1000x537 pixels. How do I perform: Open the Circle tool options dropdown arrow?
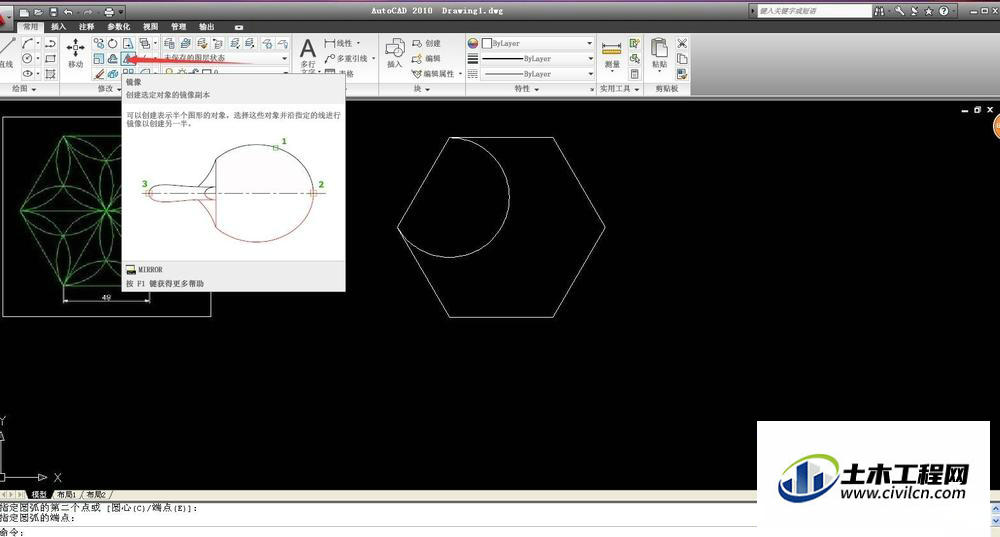38,59
